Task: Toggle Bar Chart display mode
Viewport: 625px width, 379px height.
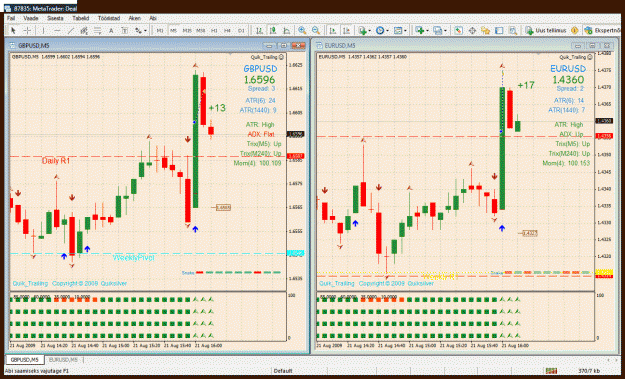Action: coord(259,31)
